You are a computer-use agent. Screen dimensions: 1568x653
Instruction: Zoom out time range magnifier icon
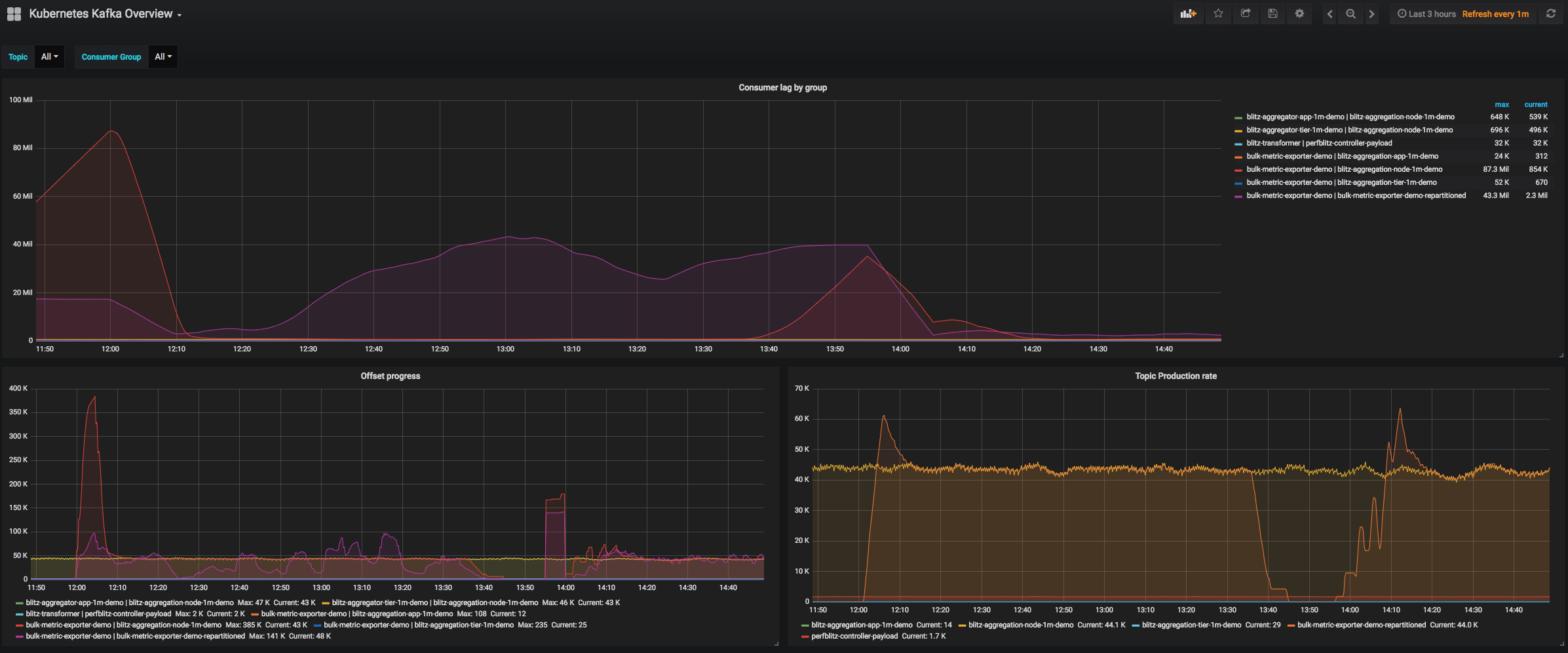click(1350, 14)
